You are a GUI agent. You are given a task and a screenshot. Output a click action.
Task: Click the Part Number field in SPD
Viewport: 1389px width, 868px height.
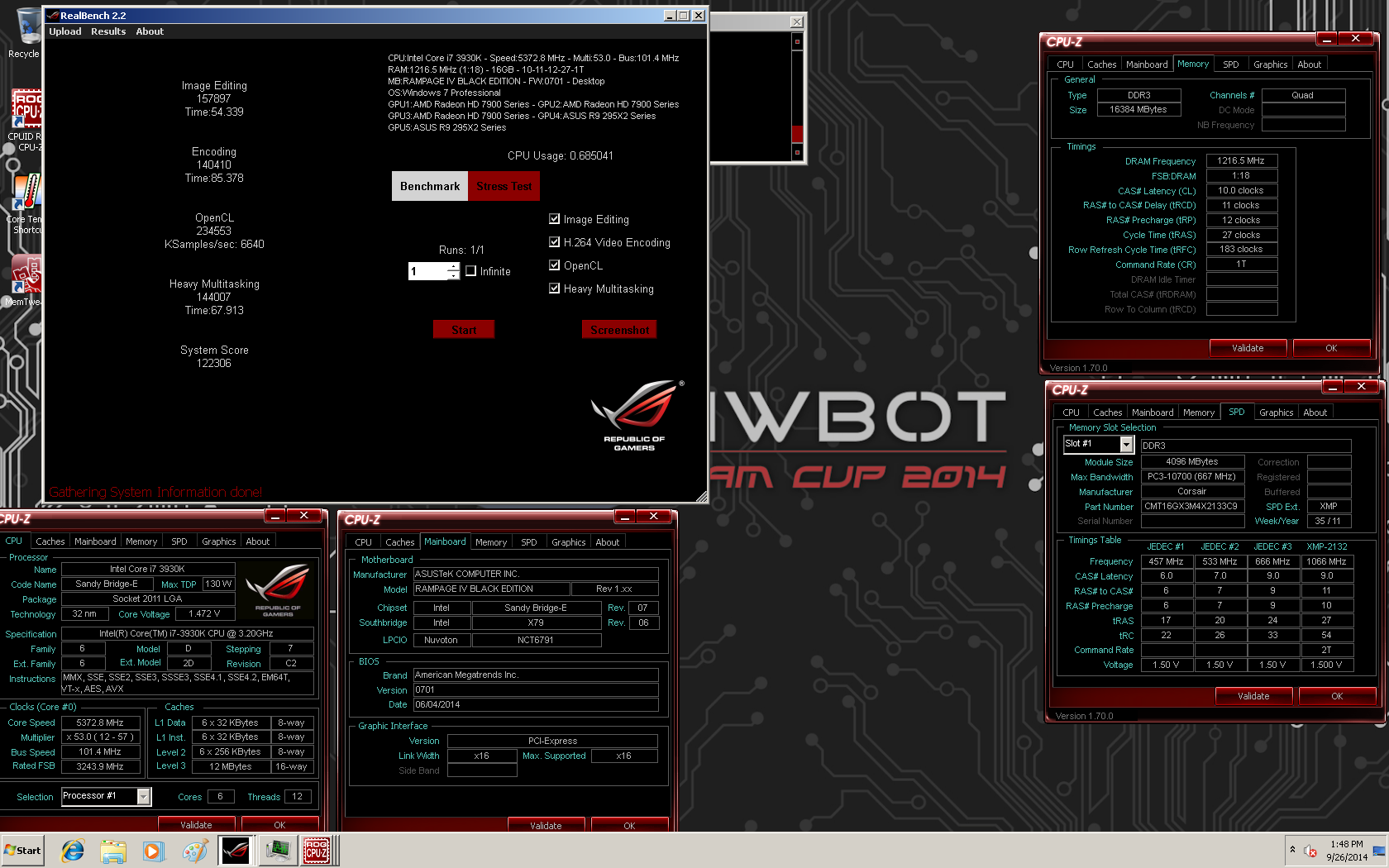point(1192,506)
